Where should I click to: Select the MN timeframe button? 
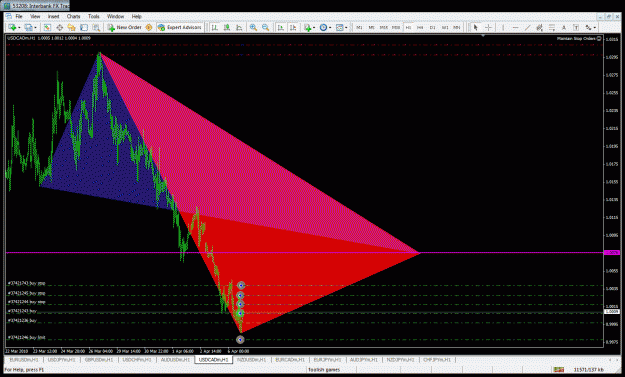tap(457, 27)
